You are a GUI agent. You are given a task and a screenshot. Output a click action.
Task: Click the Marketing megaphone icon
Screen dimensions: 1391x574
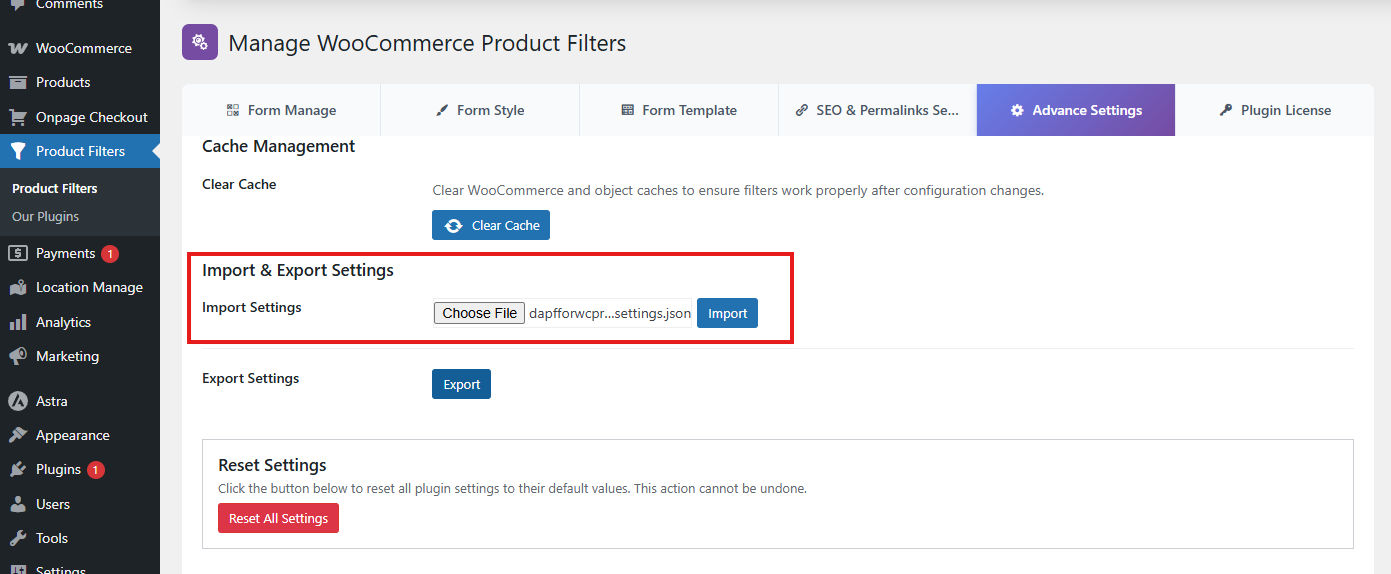(x=17, y=356)
